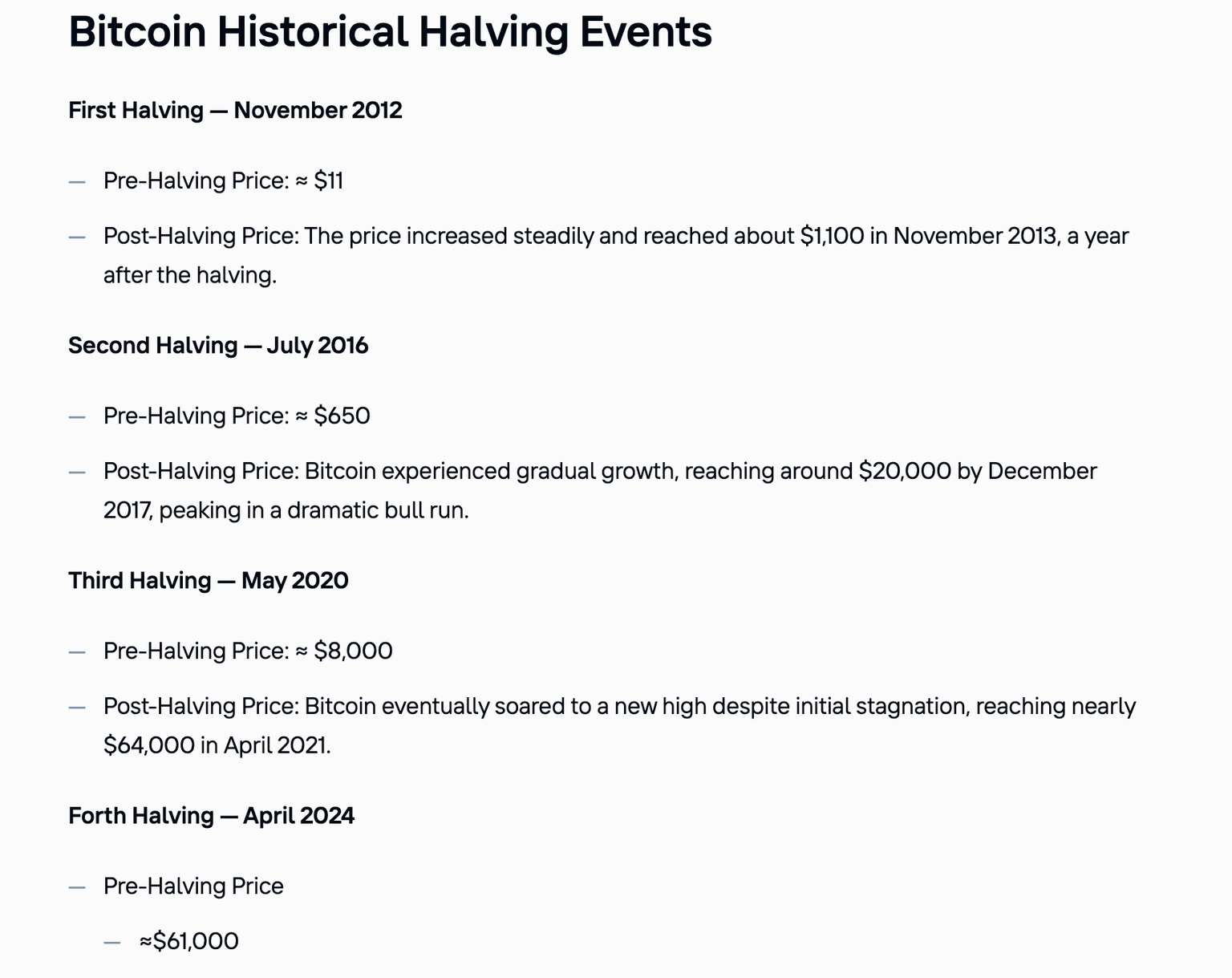Click the dash bullet before the $11 line
Image resolution: width=1232 pixels, height=978 pixels.
click(77, 182)
